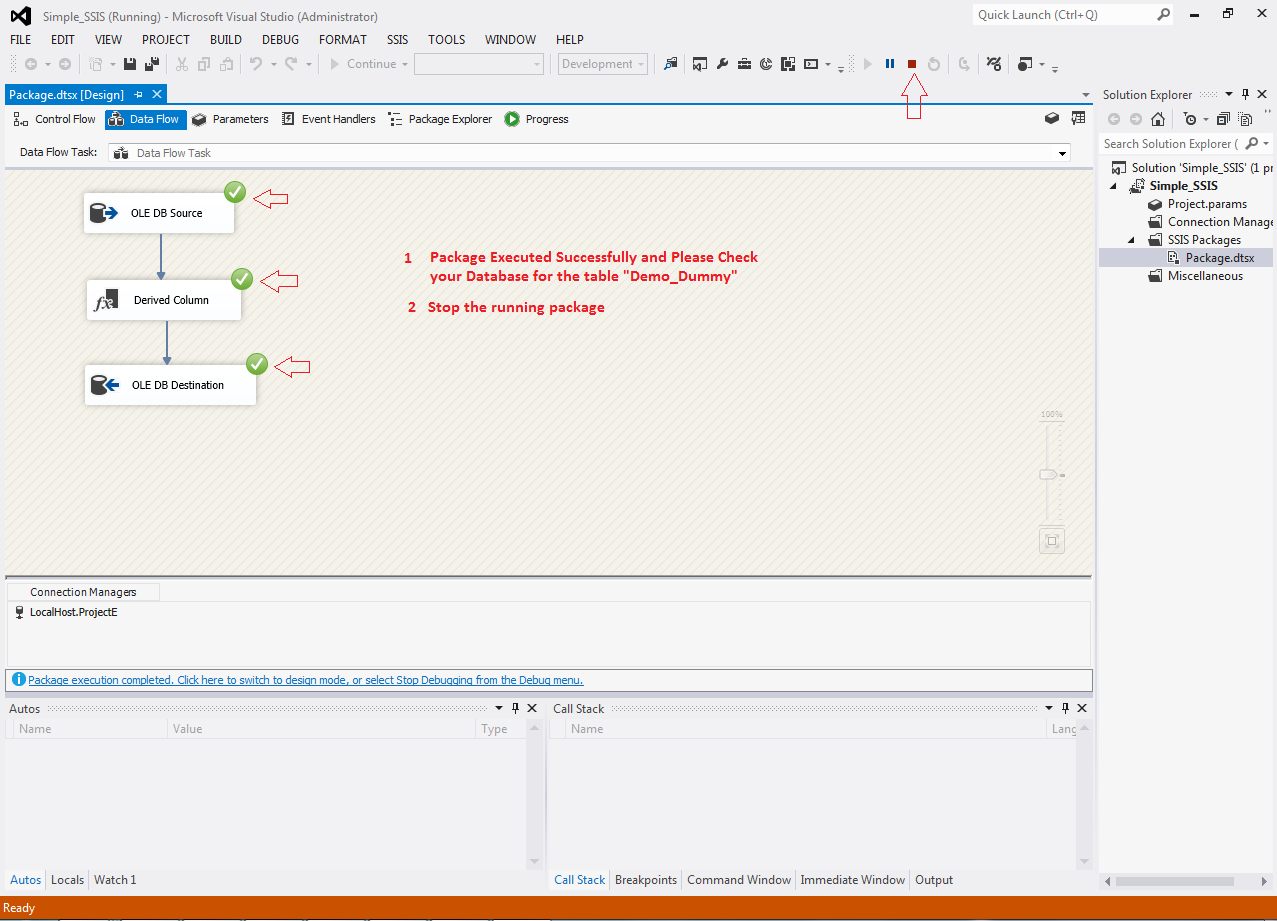The height and width of the screenshot is (921, 1277).
Task: Open the Variables icon at designer right
Action: pyautogui.click(x=1052, y=118)
